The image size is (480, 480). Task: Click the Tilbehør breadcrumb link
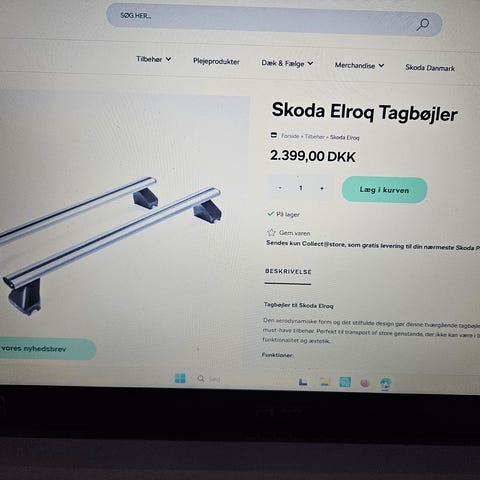click(x=314, y=137)
